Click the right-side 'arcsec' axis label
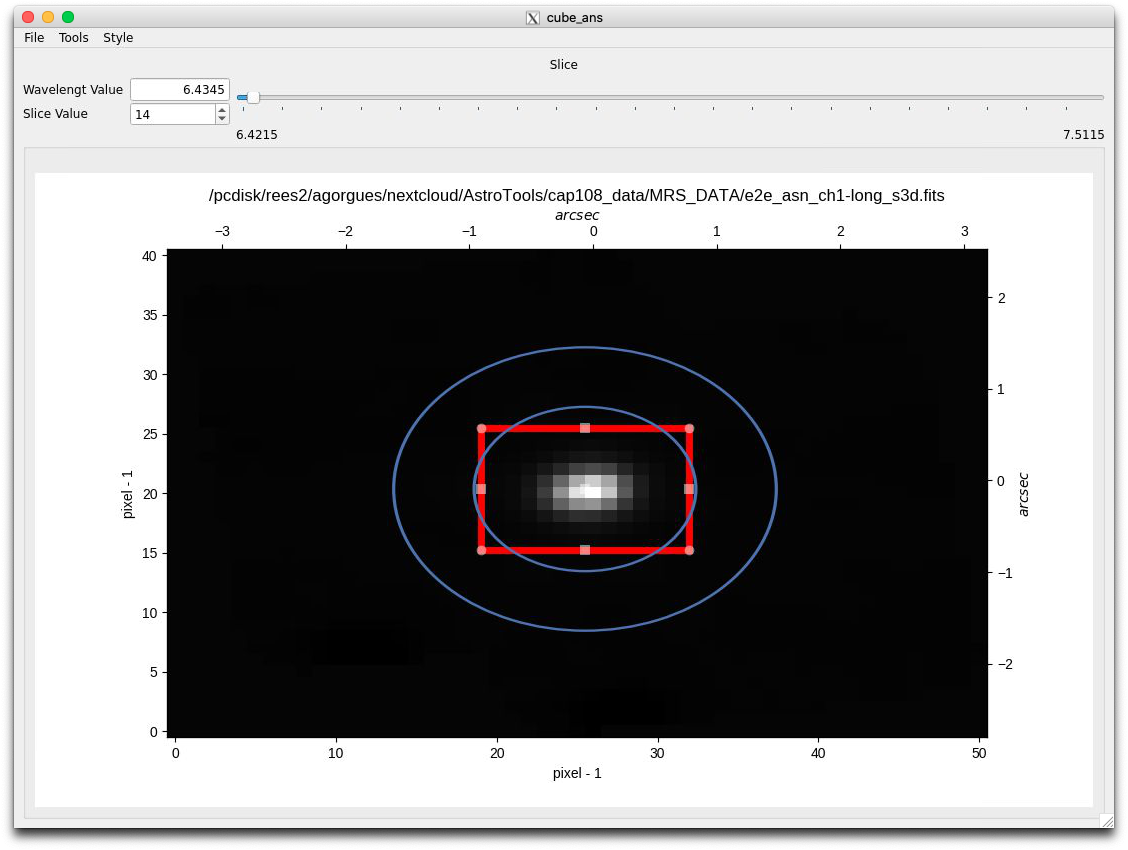This screenshot has width=1128, height=850. pos(1024,495)
